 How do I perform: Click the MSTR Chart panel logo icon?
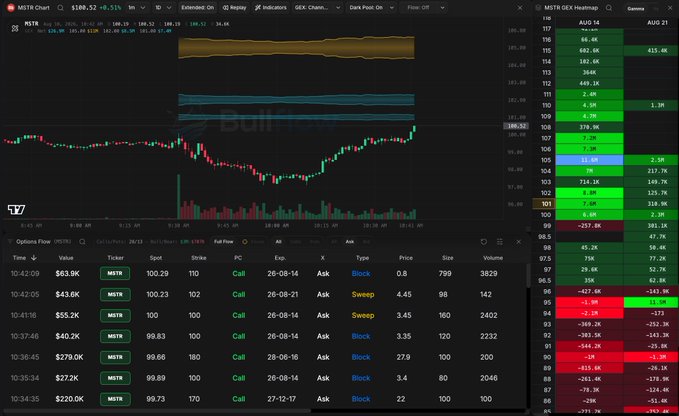(x=11, y=8)
